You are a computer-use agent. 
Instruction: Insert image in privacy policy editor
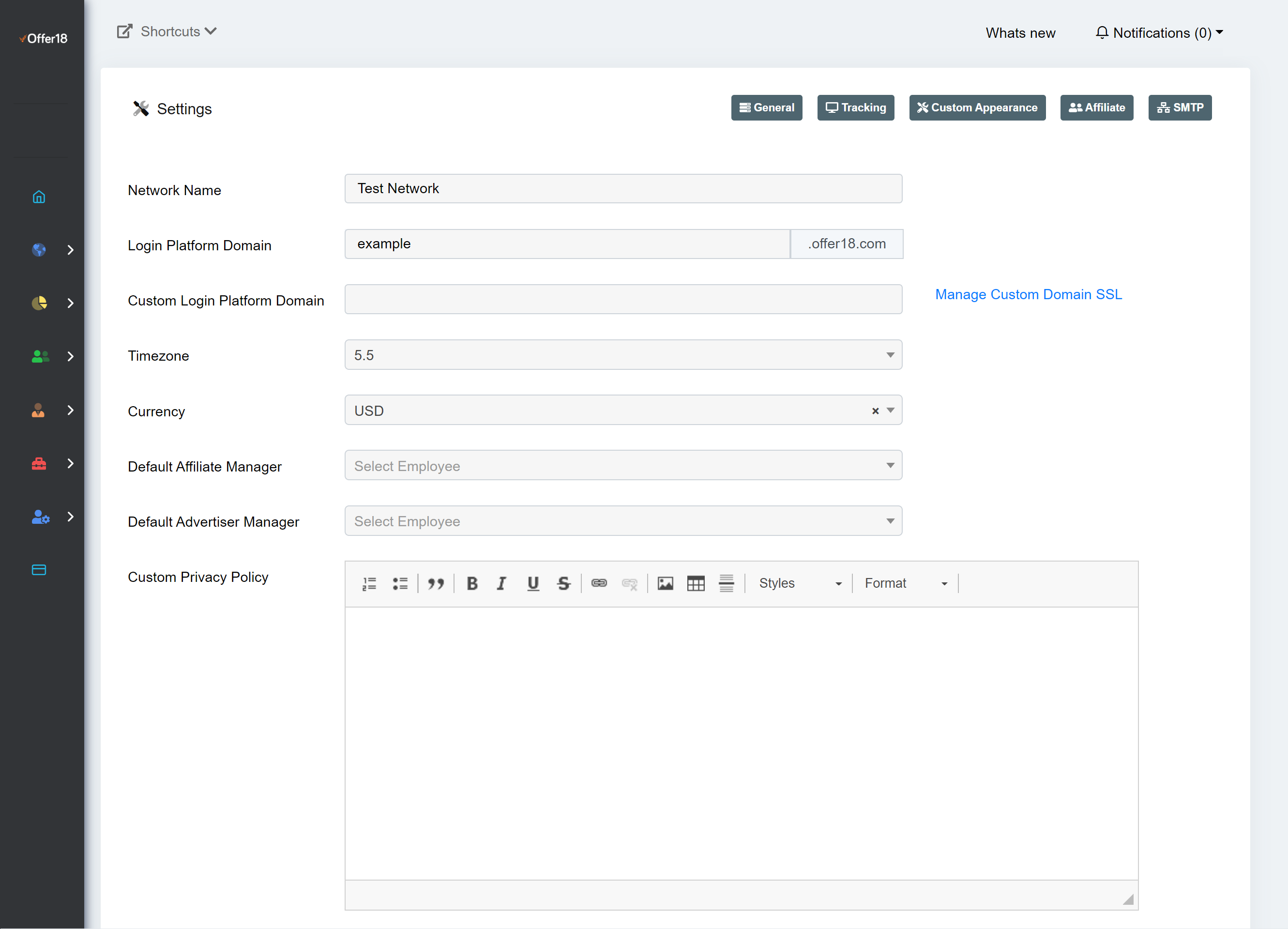click(665, 583)
